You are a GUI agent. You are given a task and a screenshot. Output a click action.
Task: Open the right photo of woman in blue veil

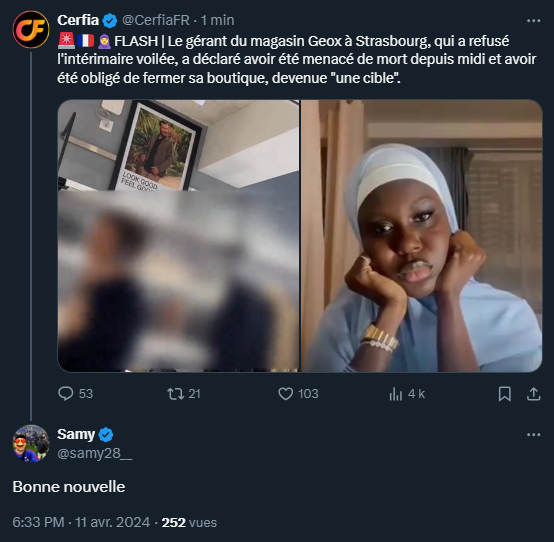(422, 236)
